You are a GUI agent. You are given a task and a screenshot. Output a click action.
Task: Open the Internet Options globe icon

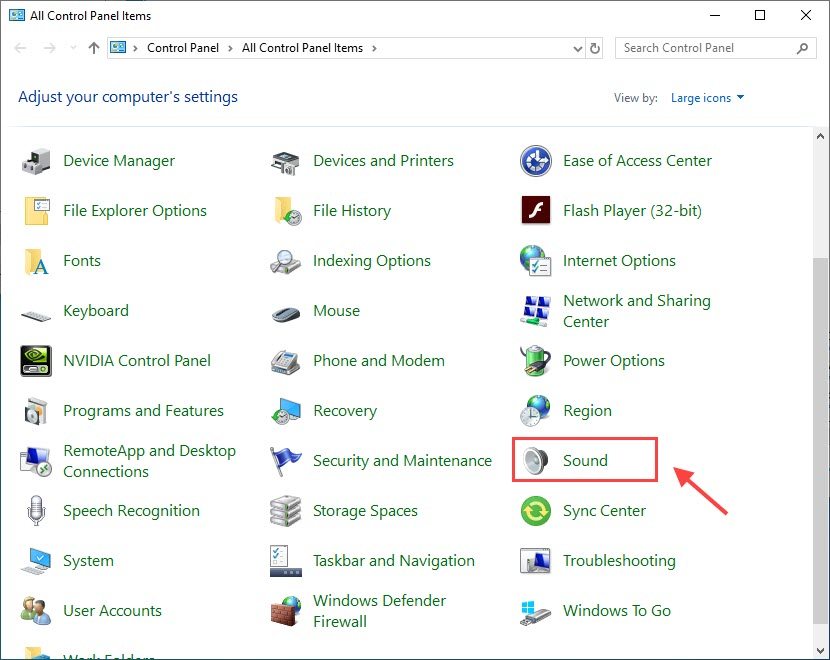536,260
